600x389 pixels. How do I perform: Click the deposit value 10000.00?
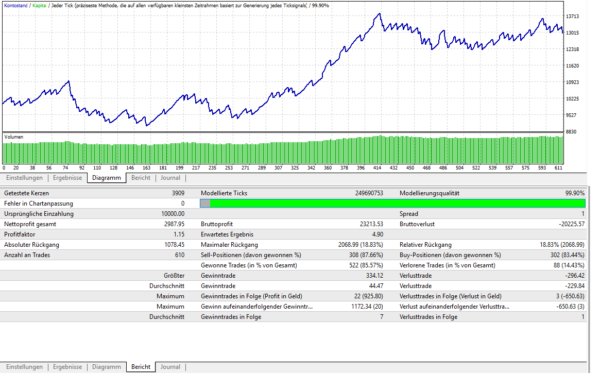point(173,214)
